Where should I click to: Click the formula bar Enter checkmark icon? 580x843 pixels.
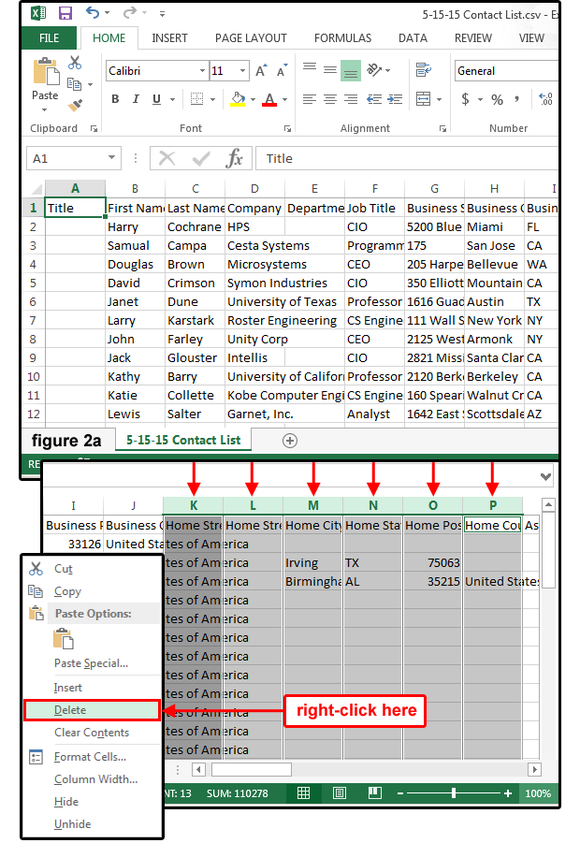[x=201, y=159]
